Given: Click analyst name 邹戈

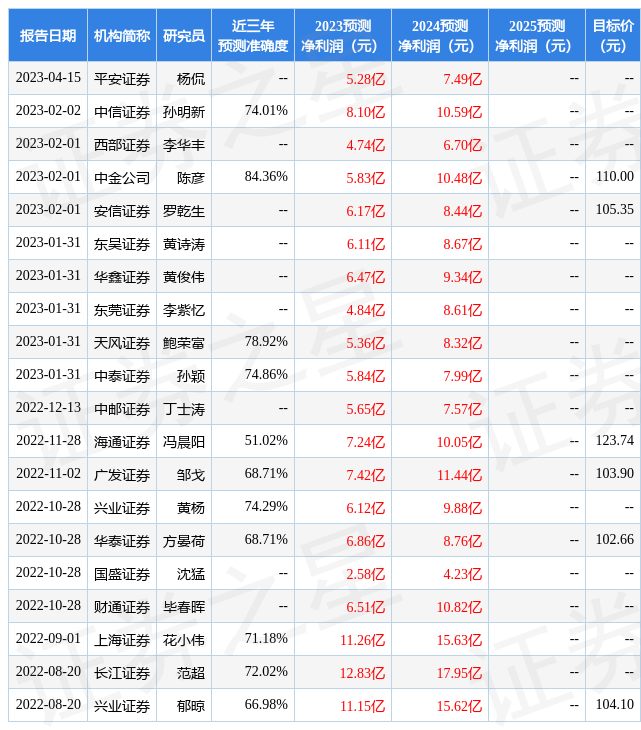Looking at the screenshot, I should tap(191, 475).
